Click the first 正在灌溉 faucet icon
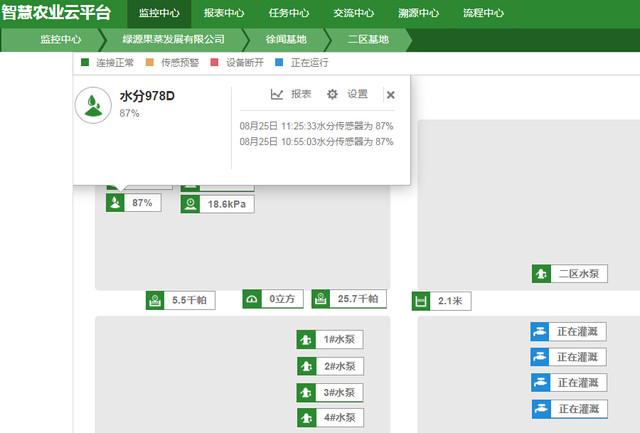The image size is (640, 433). pos(540,332)
